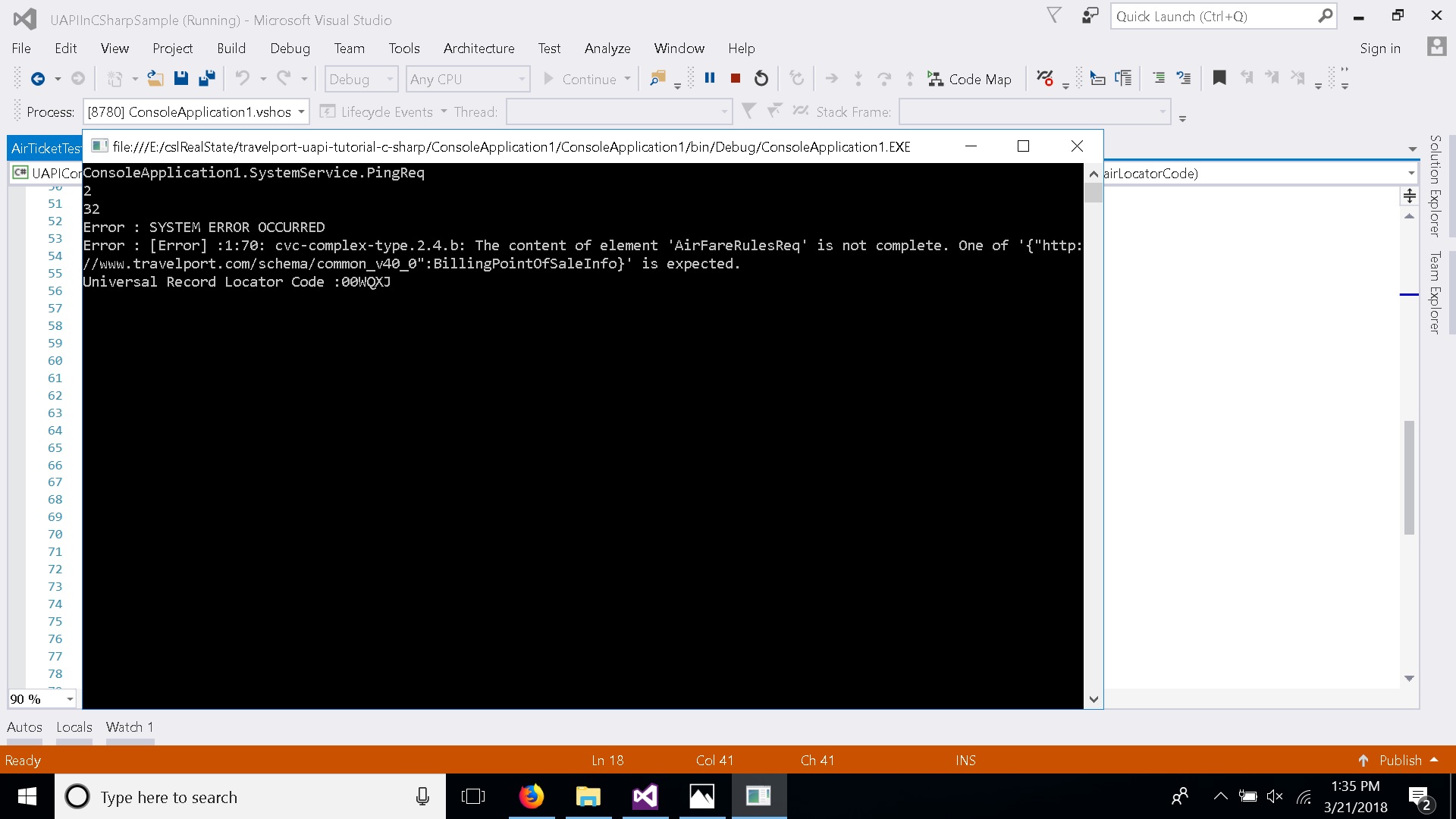Screen dimensions: 1456x819
Task: Toggle a bookmark using the bookmark icon
Action: pos(1219,78)
